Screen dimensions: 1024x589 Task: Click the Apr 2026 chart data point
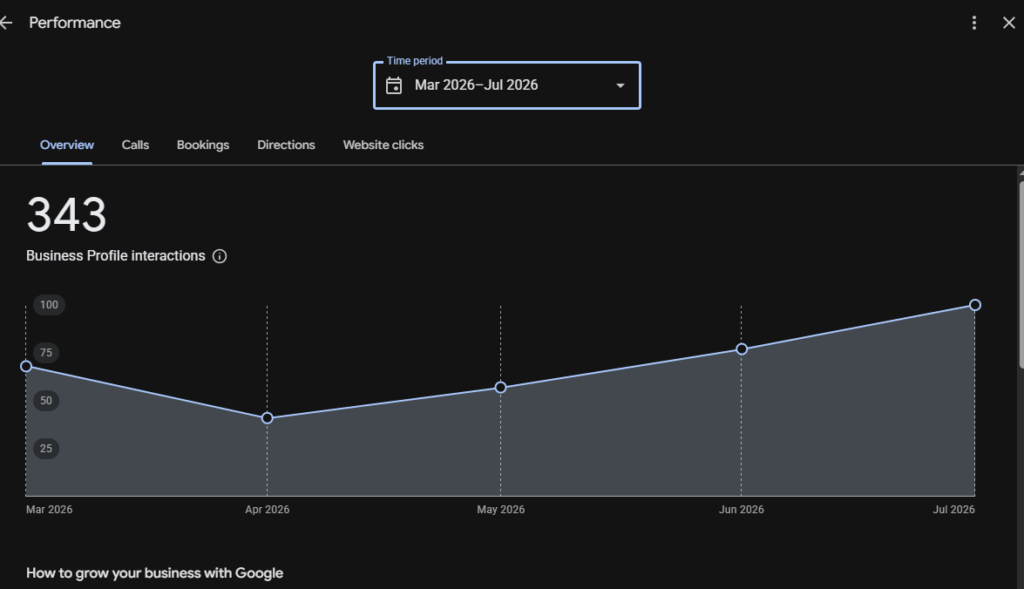[x=267, y=418]
